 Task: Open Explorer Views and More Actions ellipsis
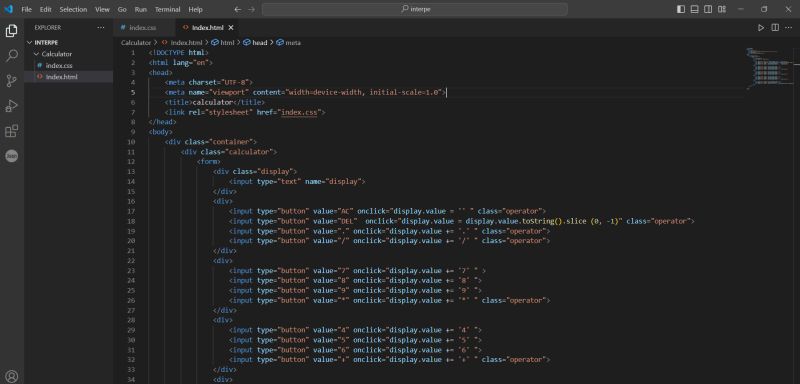click(101, 28)
